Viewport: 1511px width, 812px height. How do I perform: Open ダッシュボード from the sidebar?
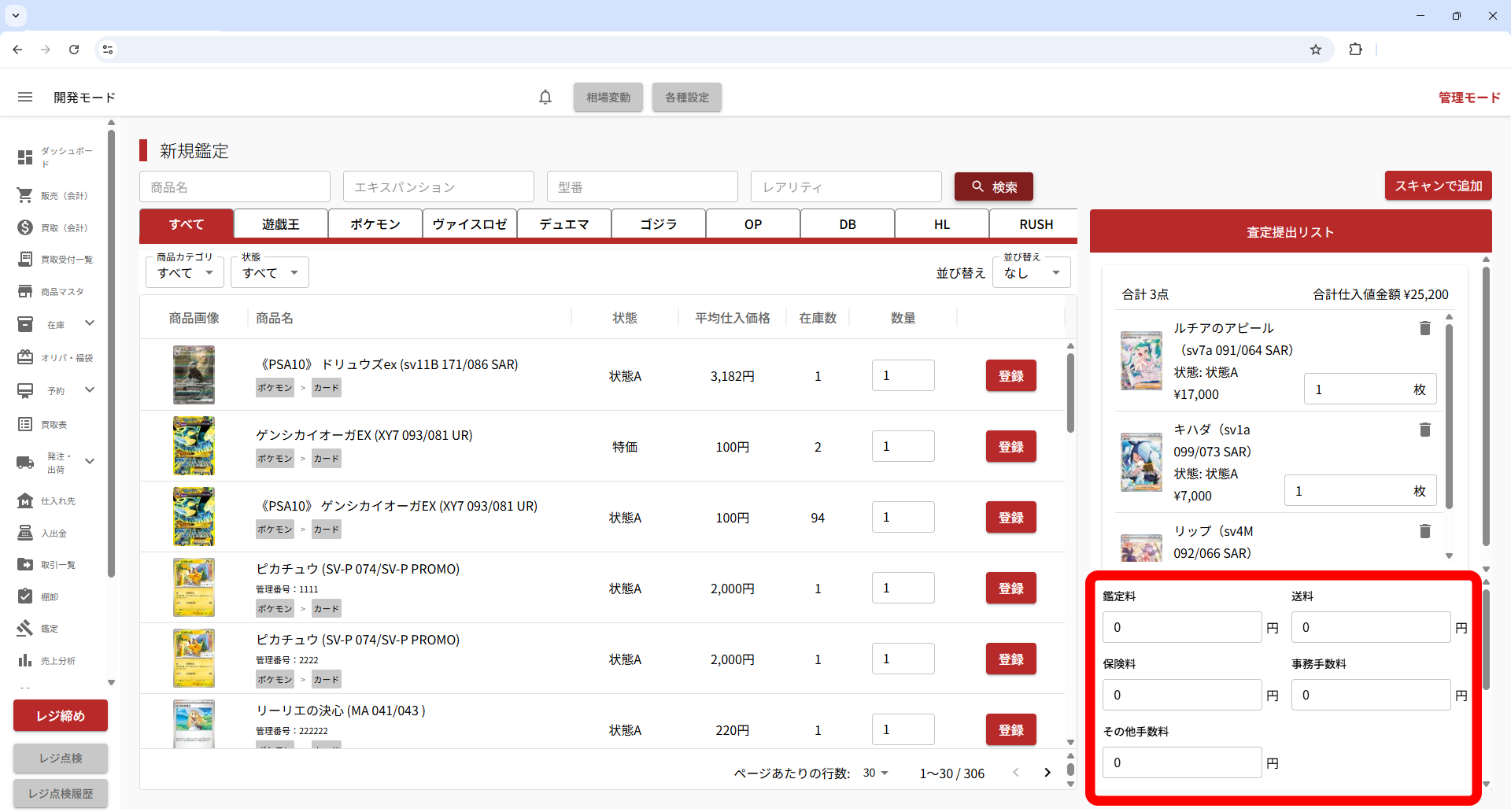55,157
